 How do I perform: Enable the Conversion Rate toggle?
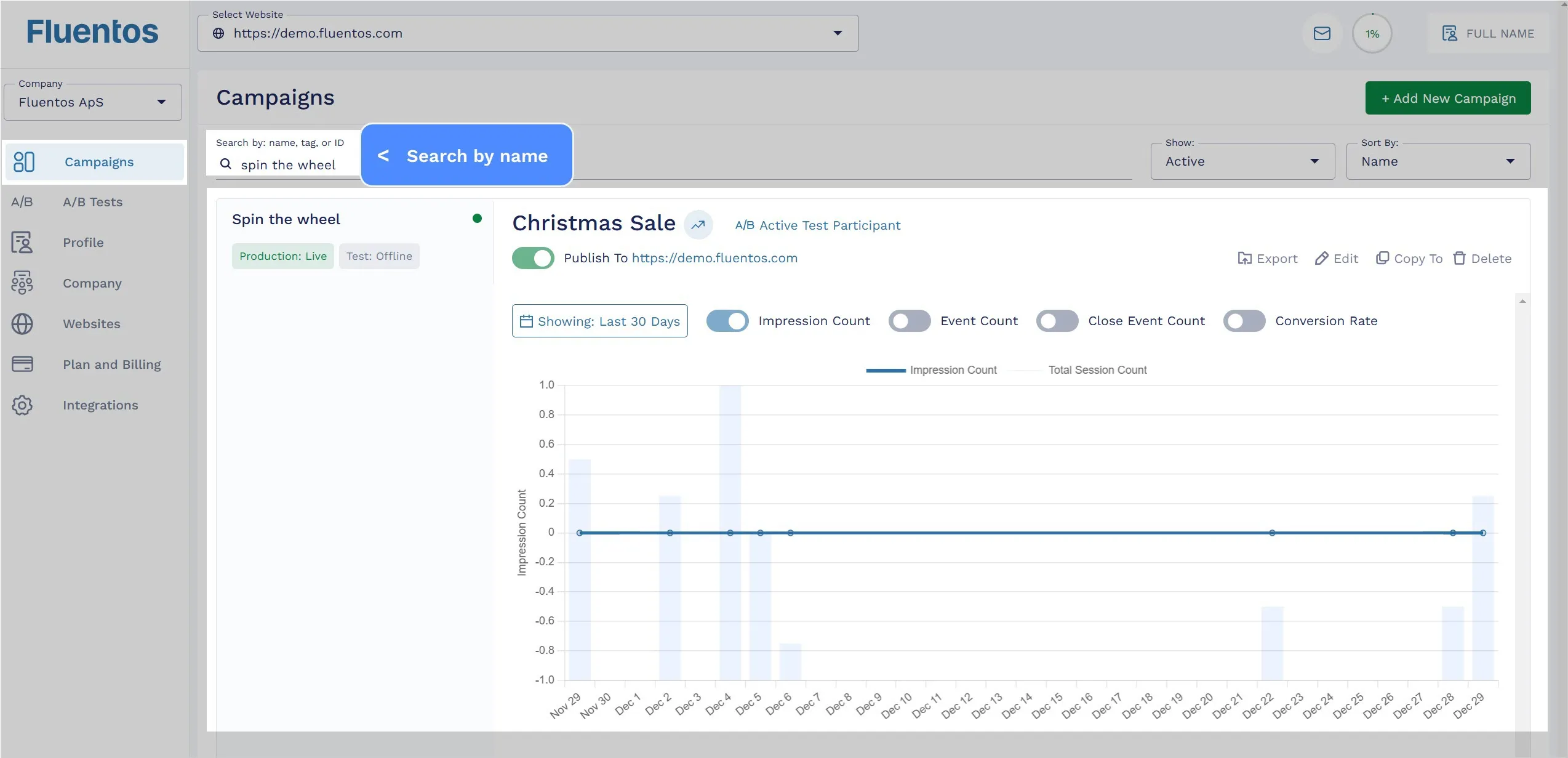[x=1244, y=320]
